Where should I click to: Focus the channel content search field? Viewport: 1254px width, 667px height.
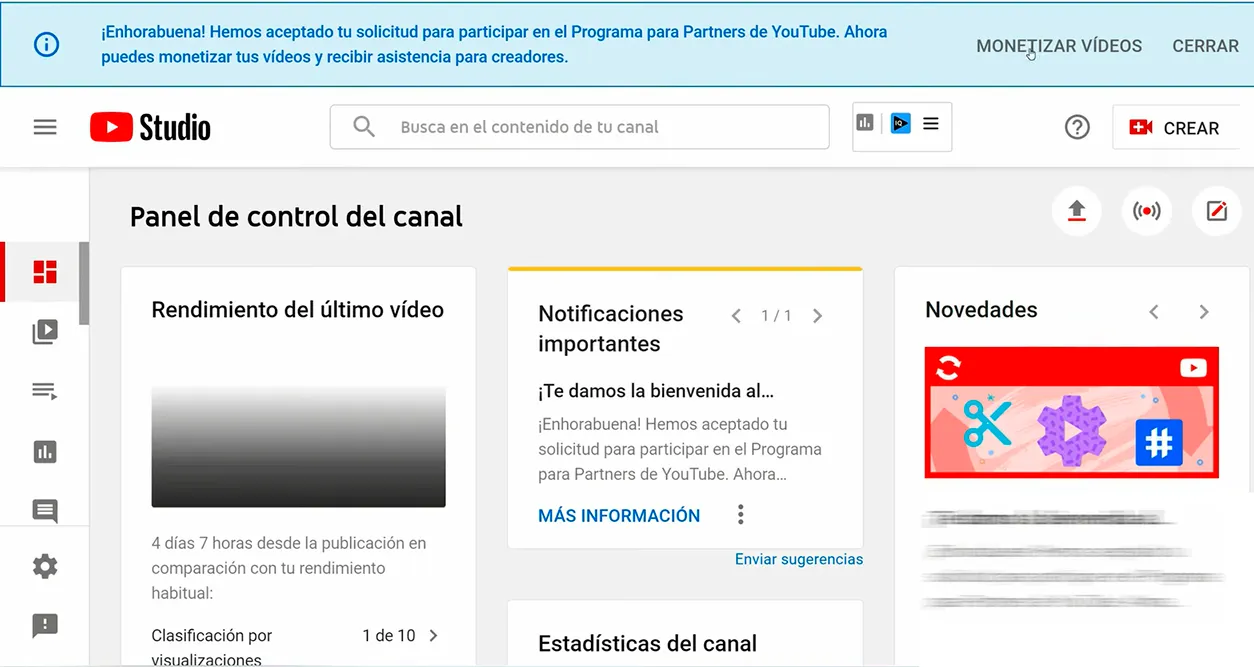click(580, 127)
